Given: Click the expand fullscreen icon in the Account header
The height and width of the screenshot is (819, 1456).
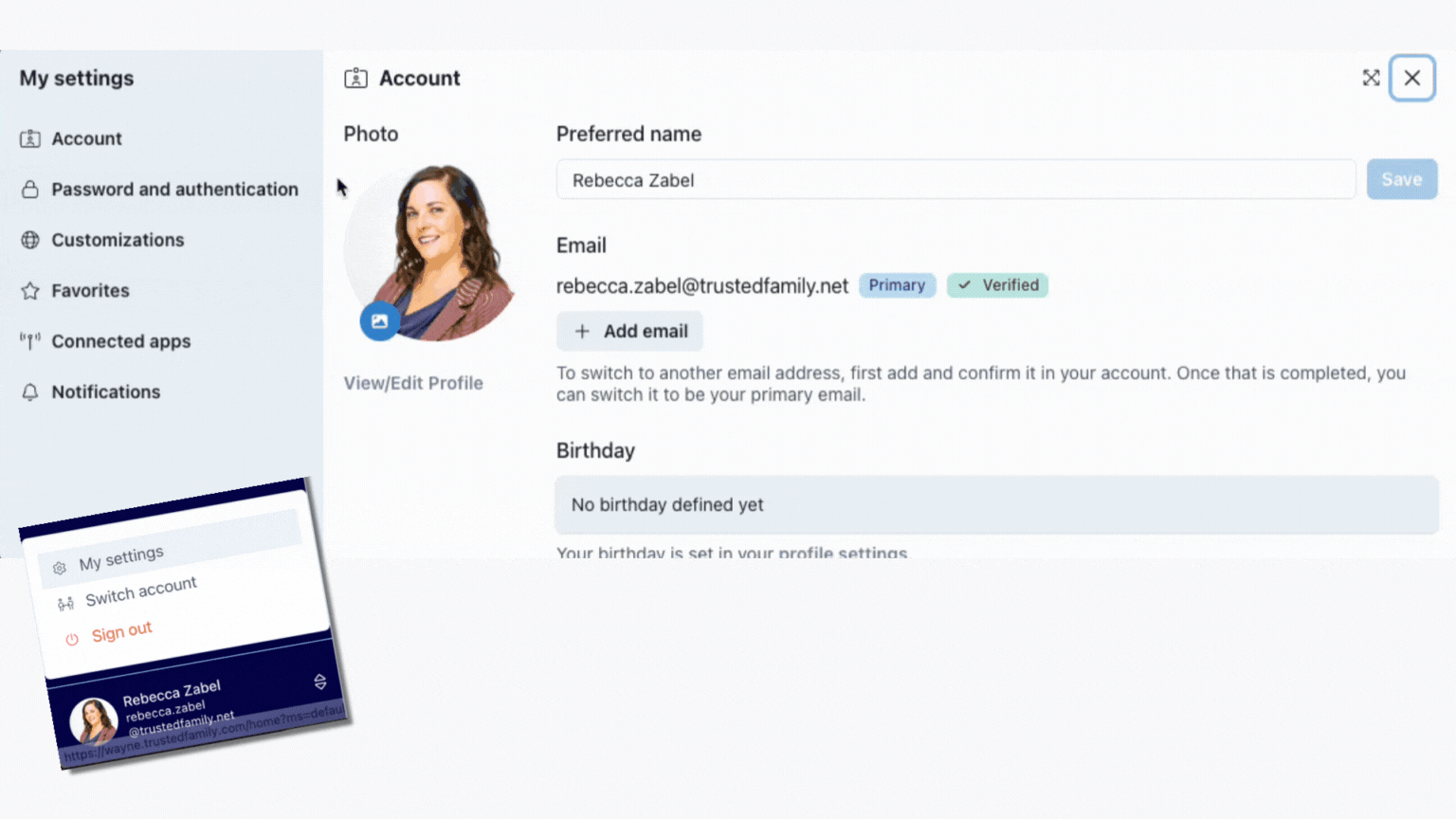Looking at the screenshot, I should (x=1371, y=78).
